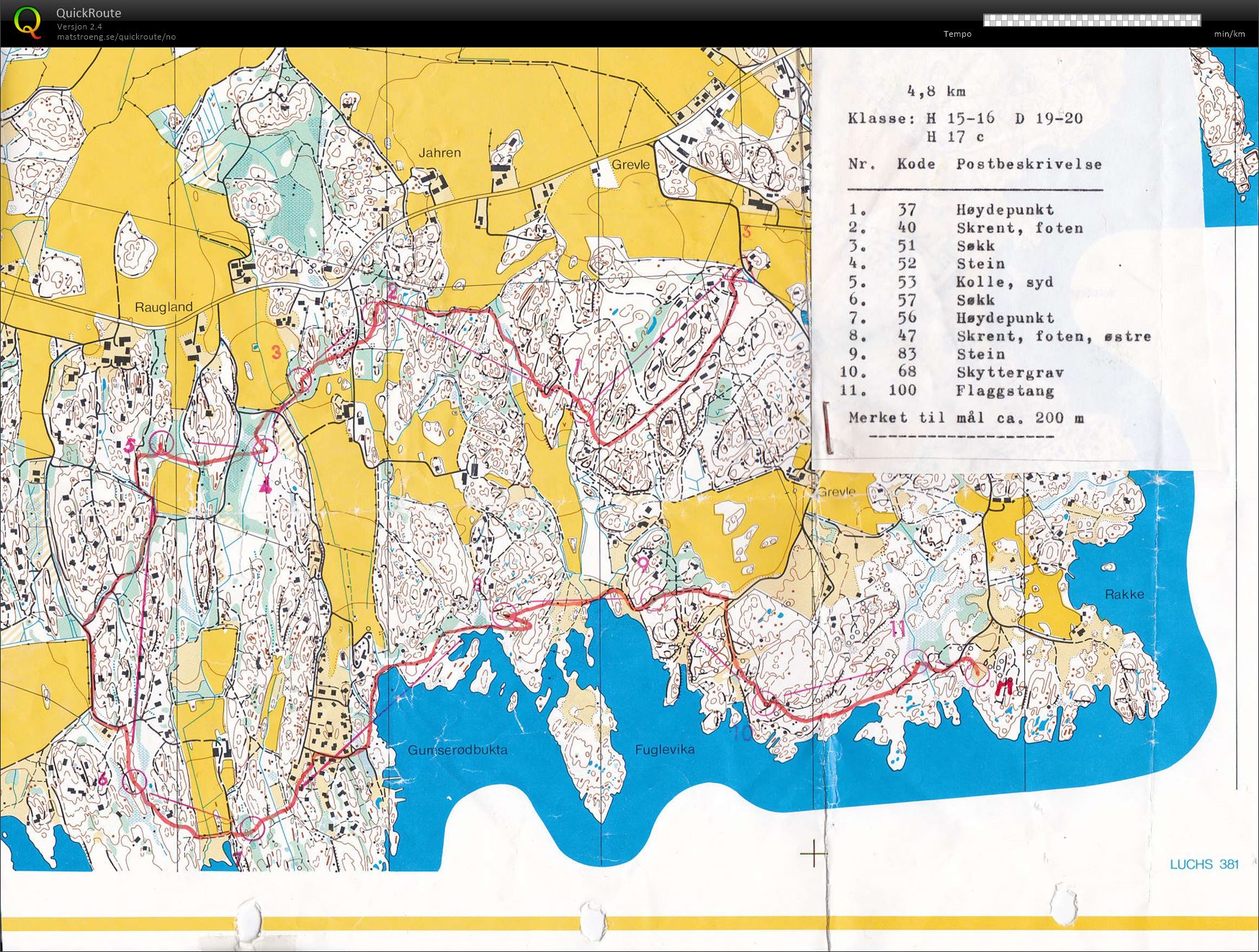Image resolution: width=1259 pixels, height=952 pixels.
Task: Click the 'H 17 c' class line
Action: point(955,137)
